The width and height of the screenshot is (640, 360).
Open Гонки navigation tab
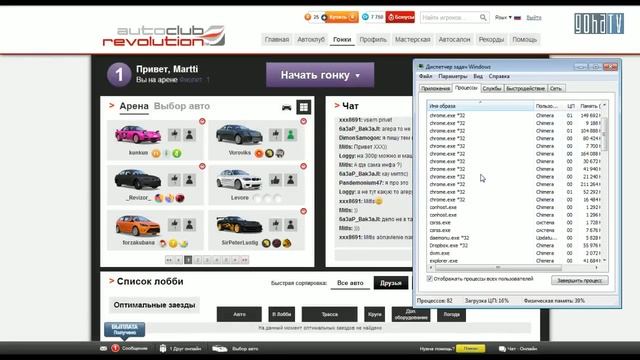pyautogui.click(x=342, y=40)
